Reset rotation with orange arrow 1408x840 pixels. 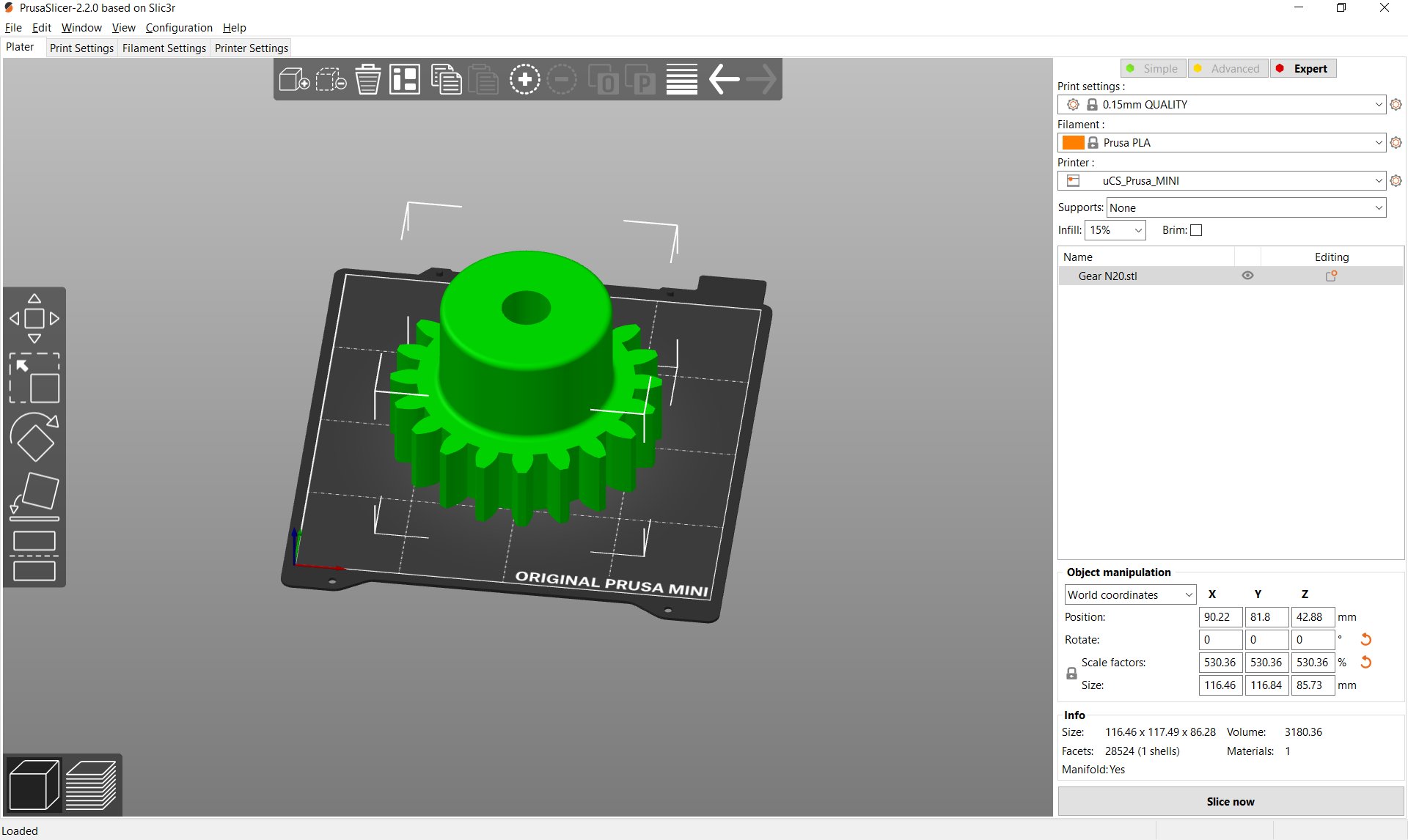[1365, 640]
